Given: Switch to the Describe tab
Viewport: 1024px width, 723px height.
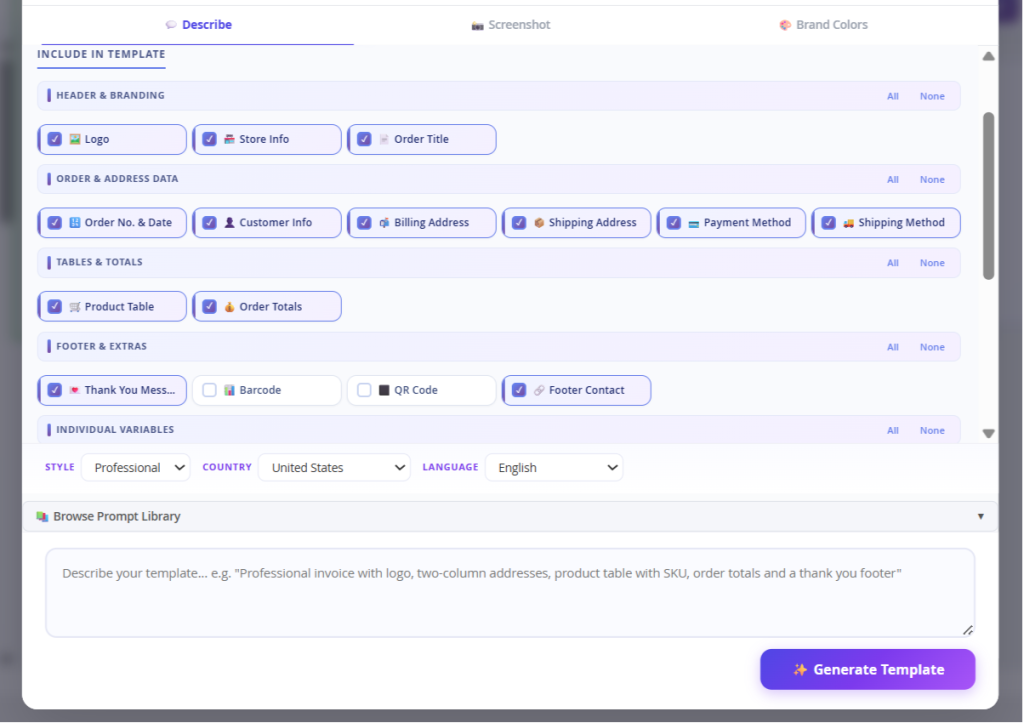Looking at the screenshot, I should coord(197,25).
